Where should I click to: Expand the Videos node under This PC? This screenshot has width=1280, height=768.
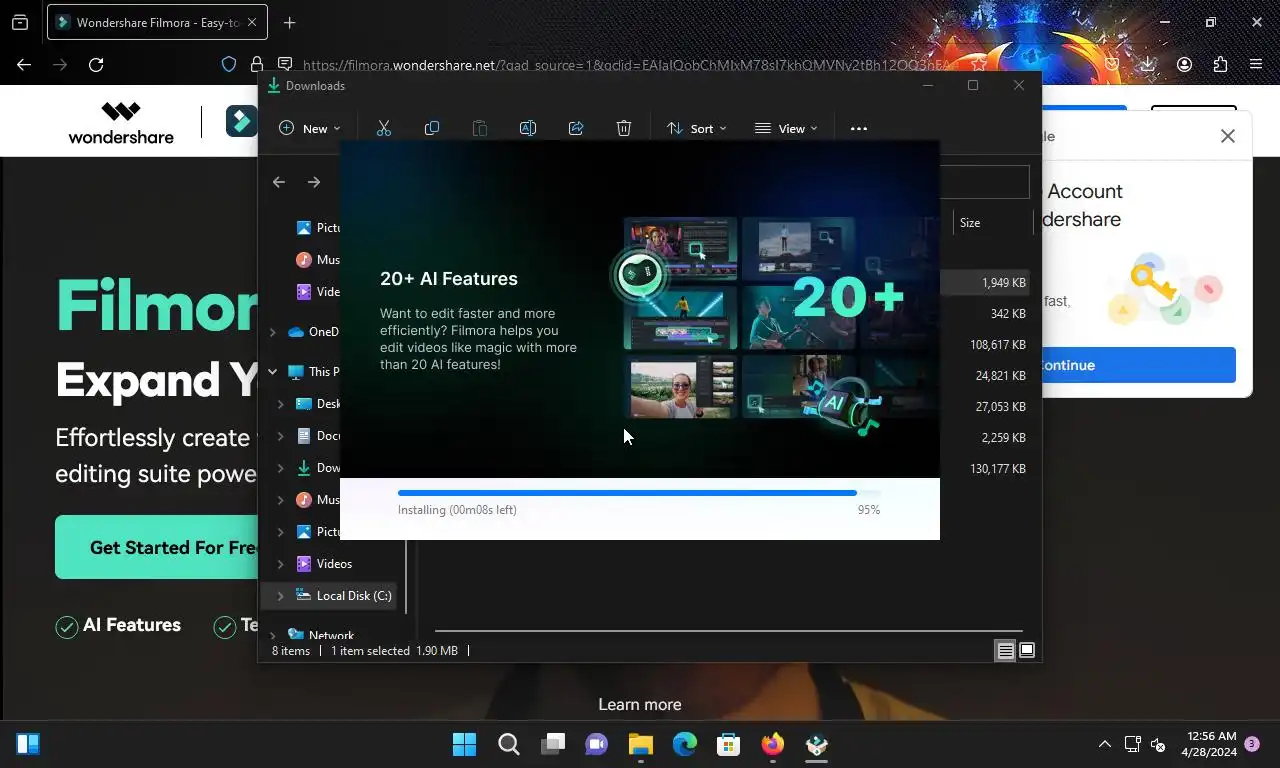[280, 564]
